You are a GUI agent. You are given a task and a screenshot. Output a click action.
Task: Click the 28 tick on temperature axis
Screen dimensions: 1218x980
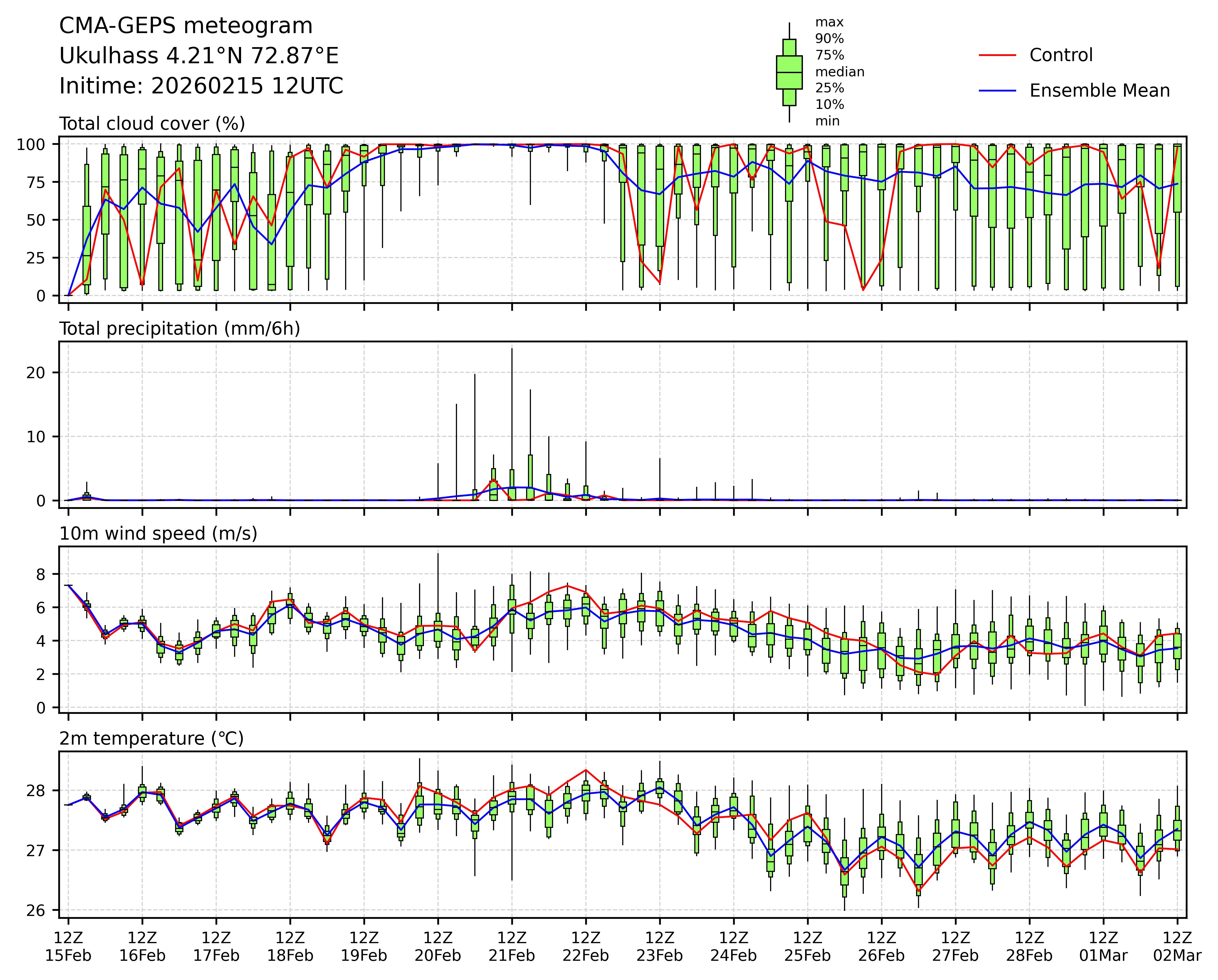pos(35,791)
